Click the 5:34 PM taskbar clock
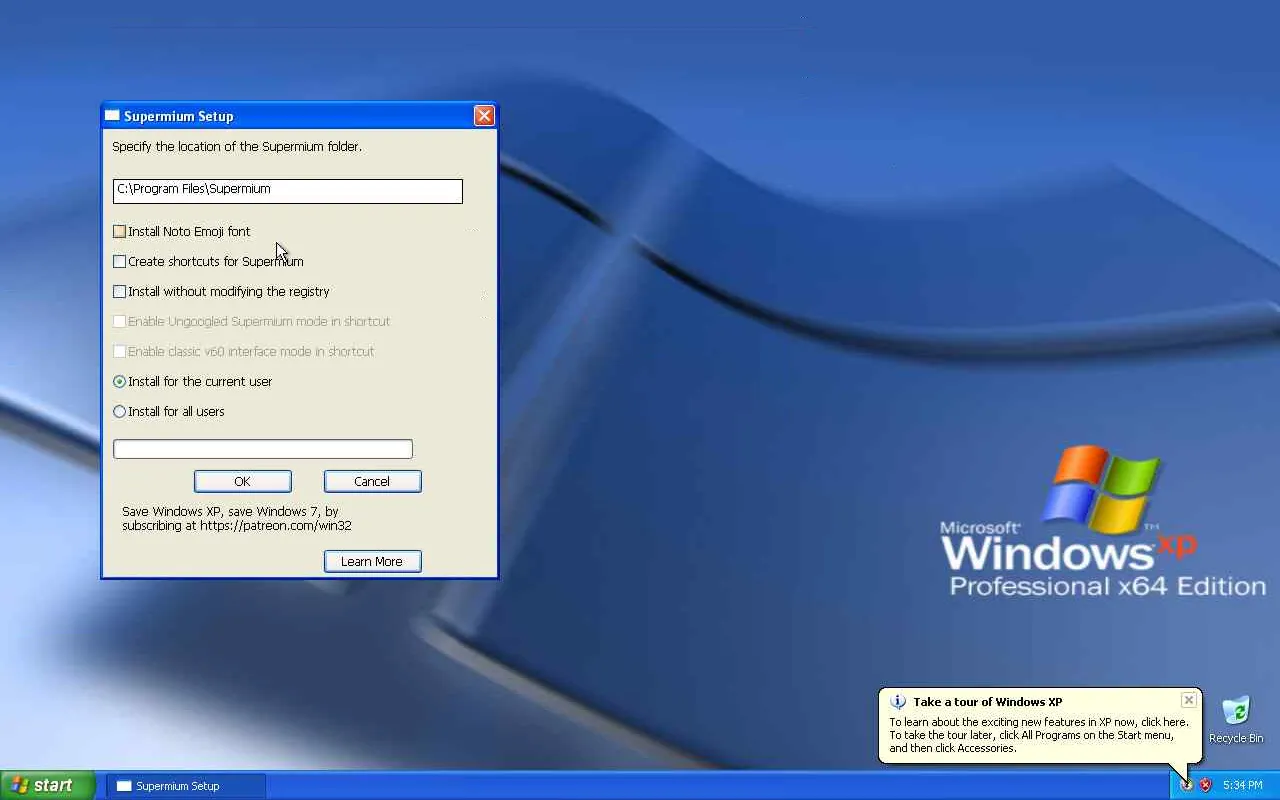 pos(1243,786)
